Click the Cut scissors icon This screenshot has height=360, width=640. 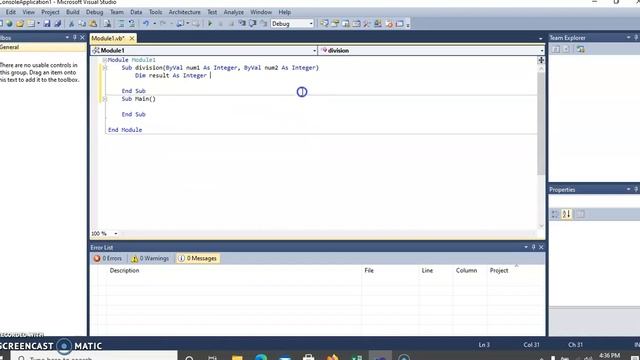coord(71,24)
